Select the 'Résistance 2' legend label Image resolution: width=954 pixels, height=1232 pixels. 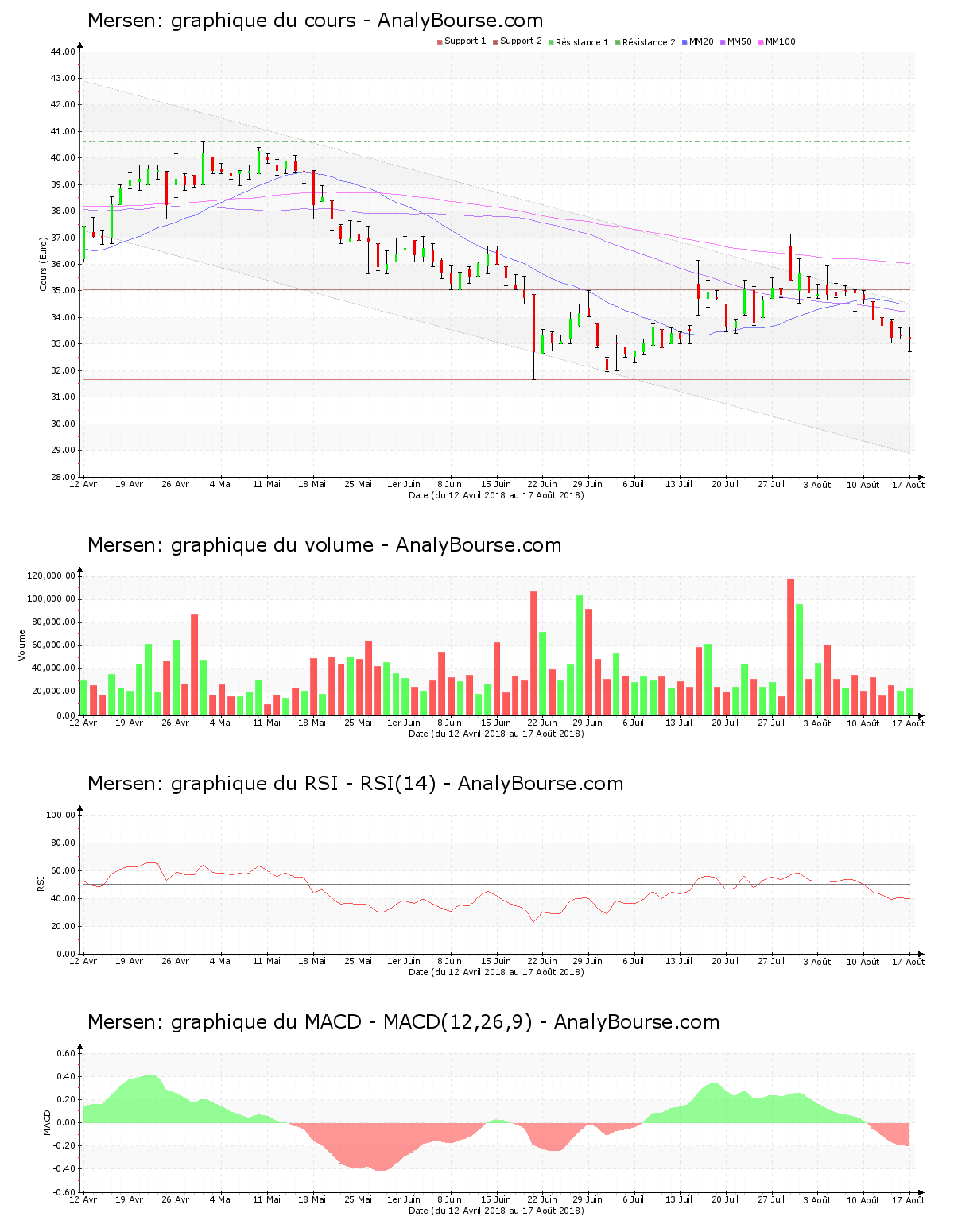(649, 42)
